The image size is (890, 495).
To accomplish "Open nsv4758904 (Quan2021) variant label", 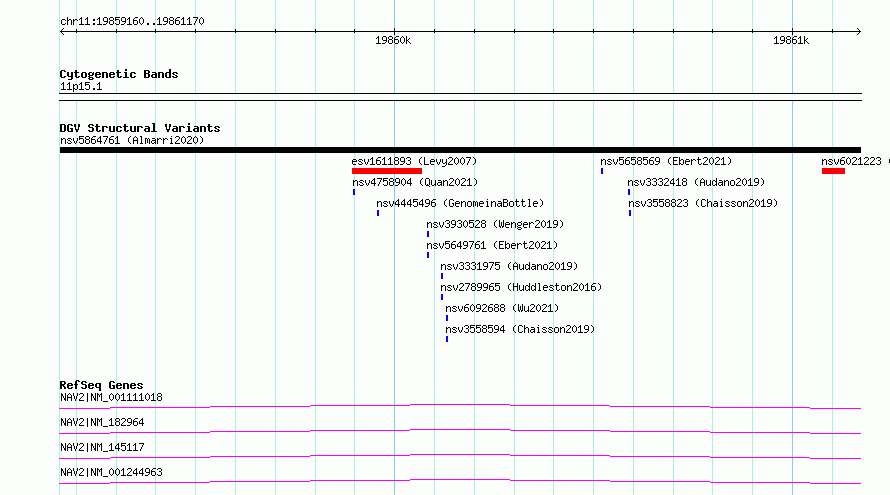I will [x=415, y=182].
